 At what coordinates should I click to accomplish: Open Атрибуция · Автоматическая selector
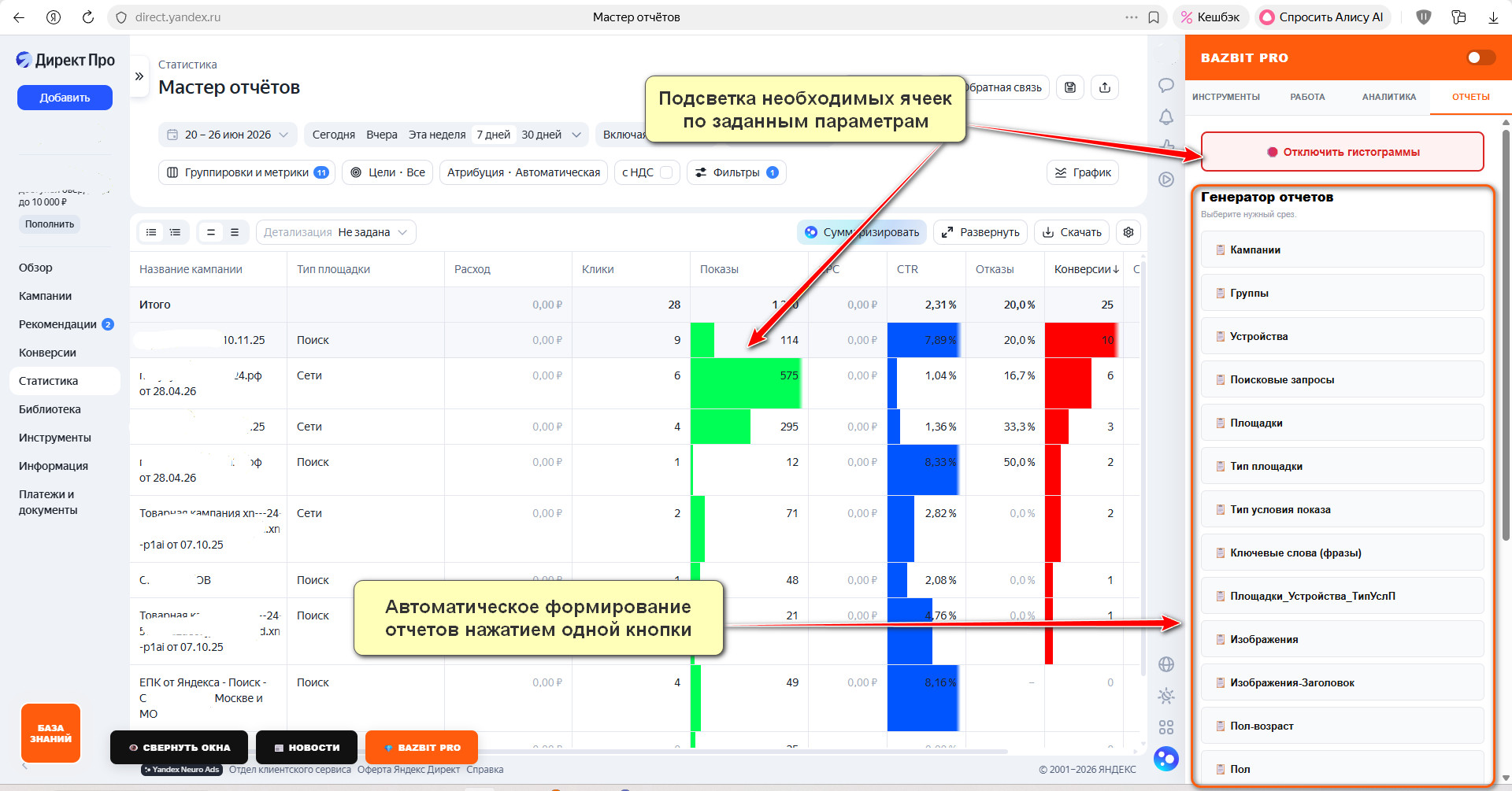[524, 172]
